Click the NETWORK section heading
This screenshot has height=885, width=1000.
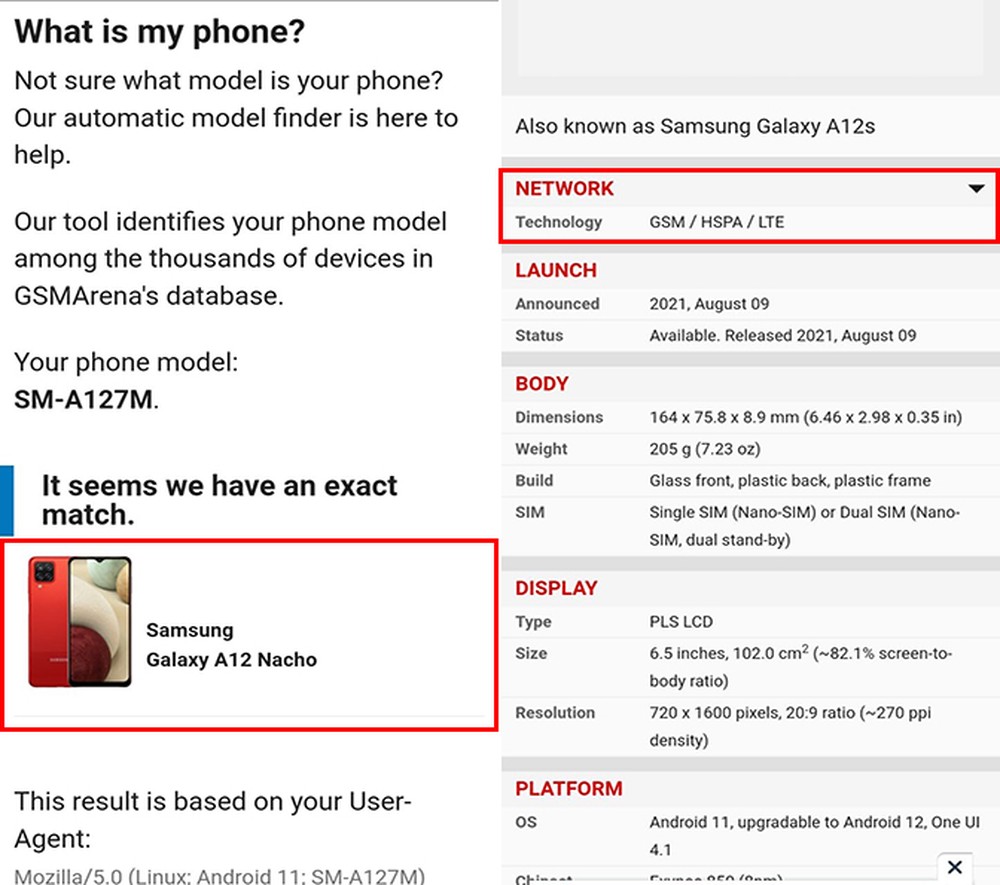pyautogui.click(x=564, y=189)
